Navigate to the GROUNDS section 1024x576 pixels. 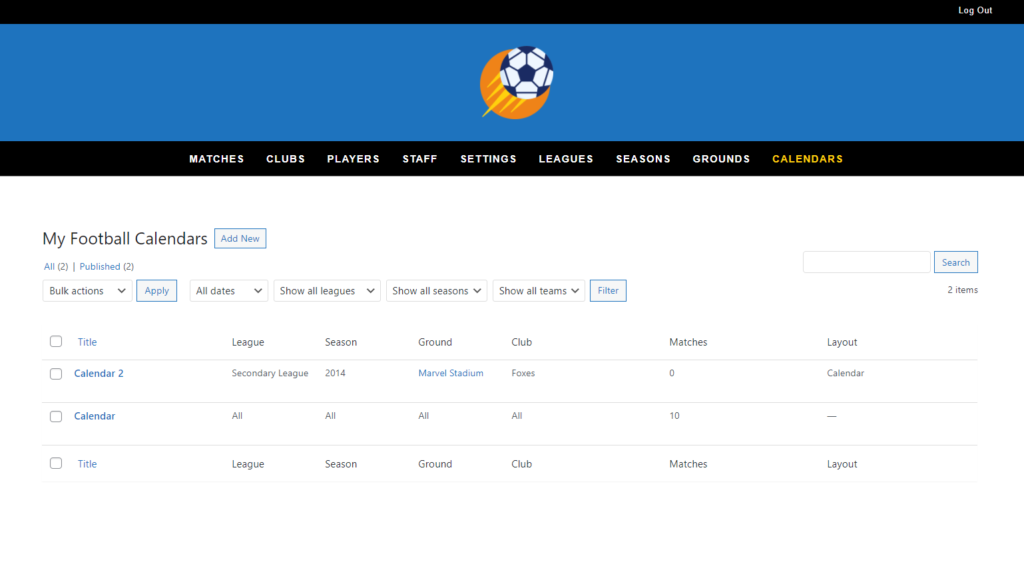(x=720, y=159)
